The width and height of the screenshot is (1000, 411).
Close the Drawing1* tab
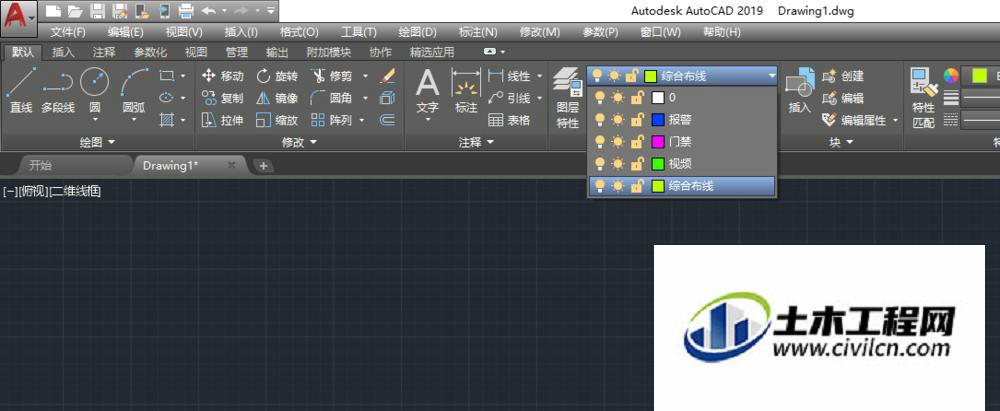[232, 165]
